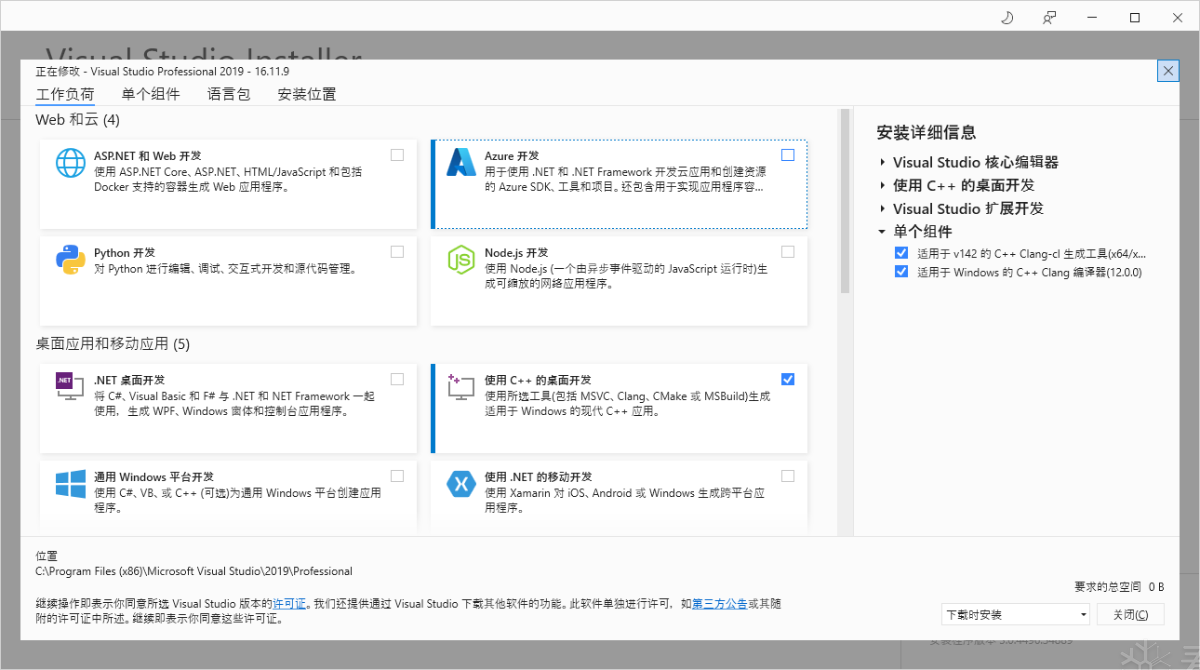The height and width of the screenshot is (670, 1200).
Task: Expand the Visual Studio 扩展开发 details node
Action: click(x=882, y=209)
